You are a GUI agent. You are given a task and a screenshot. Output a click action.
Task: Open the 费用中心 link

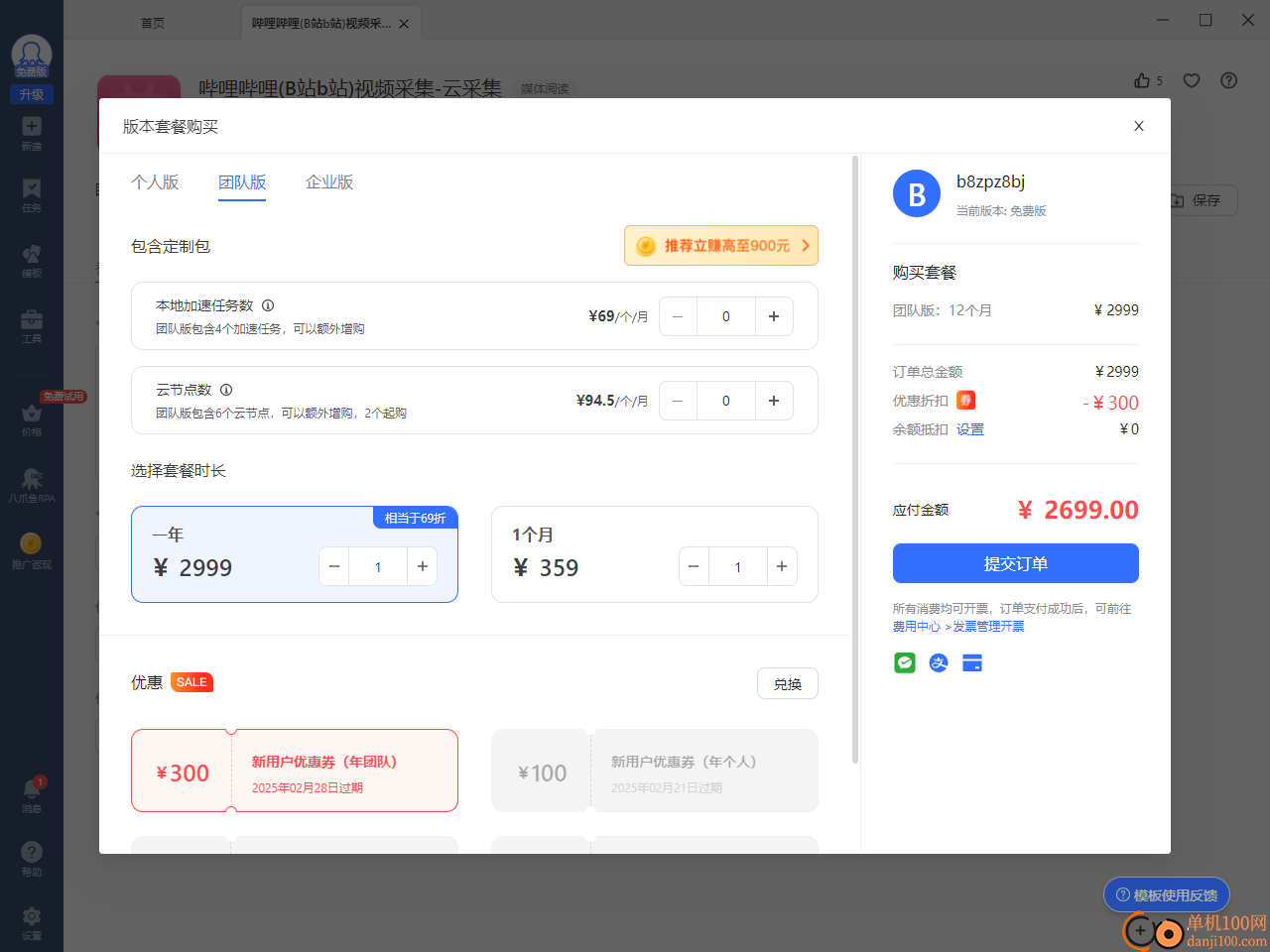(x=917, y=627)
